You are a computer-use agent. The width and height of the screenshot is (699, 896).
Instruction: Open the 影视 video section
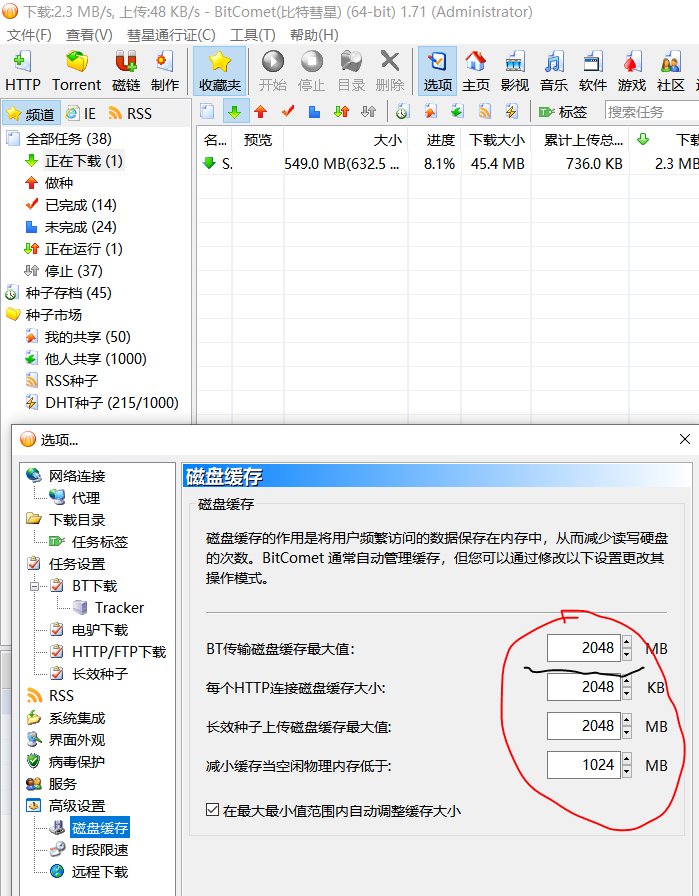click(514, 71)
